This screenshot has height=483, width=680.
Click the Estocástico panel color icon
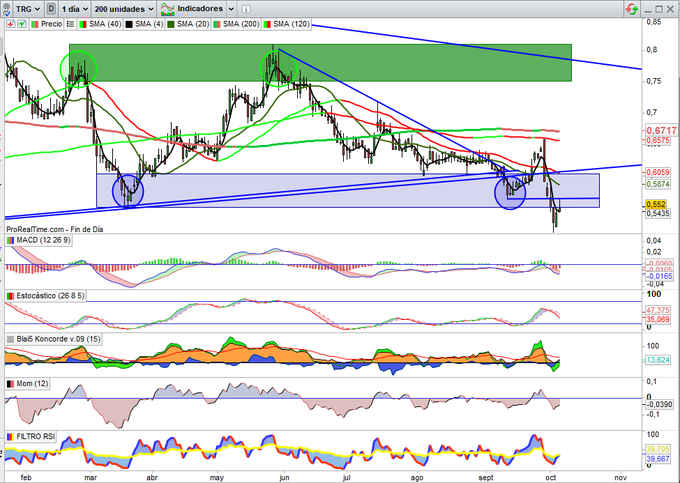tap(10, 296)
